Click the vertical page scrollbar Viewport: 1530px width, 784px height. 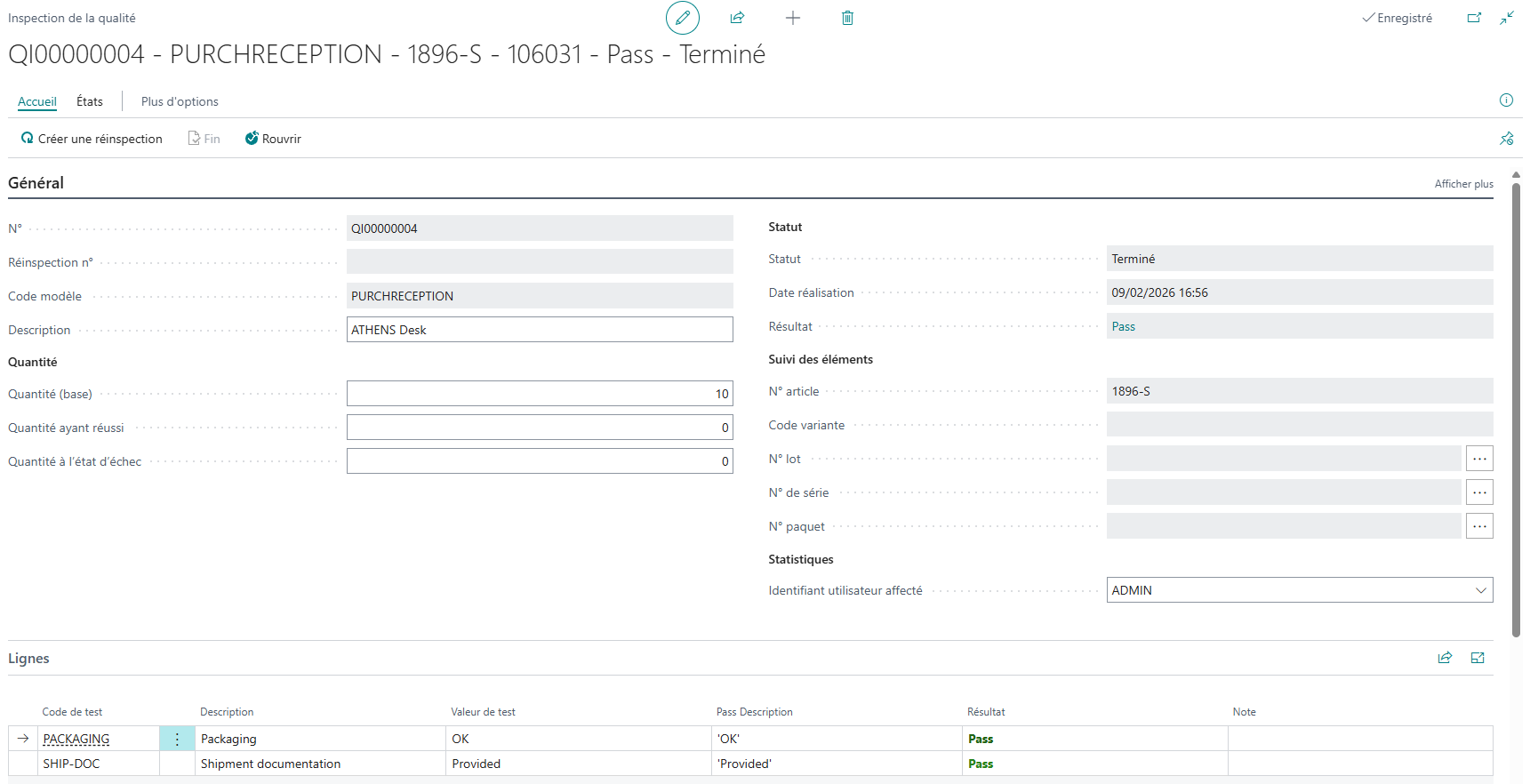[x=1516, y=409]
